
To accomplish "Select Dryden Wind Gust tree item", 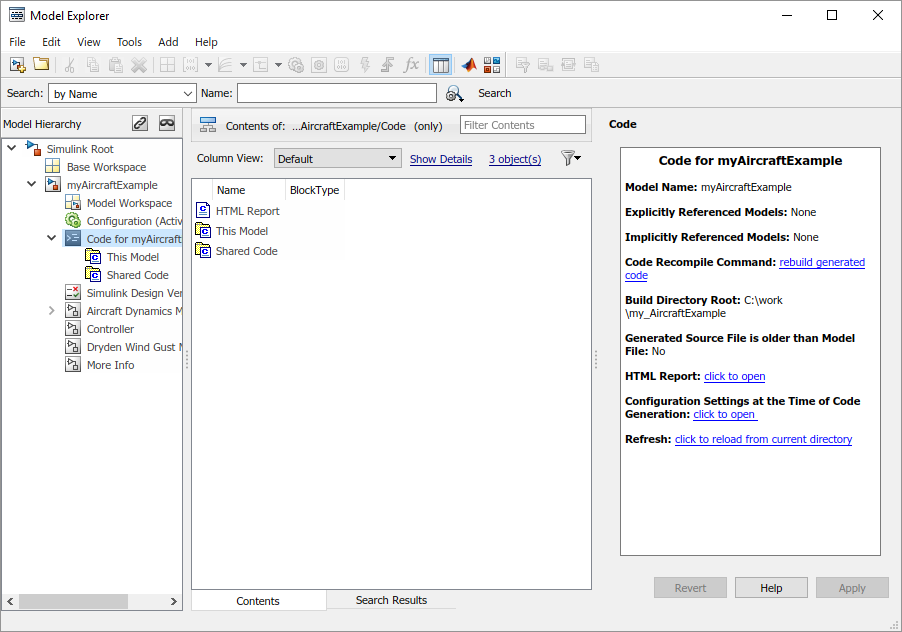I will [134, 347].
